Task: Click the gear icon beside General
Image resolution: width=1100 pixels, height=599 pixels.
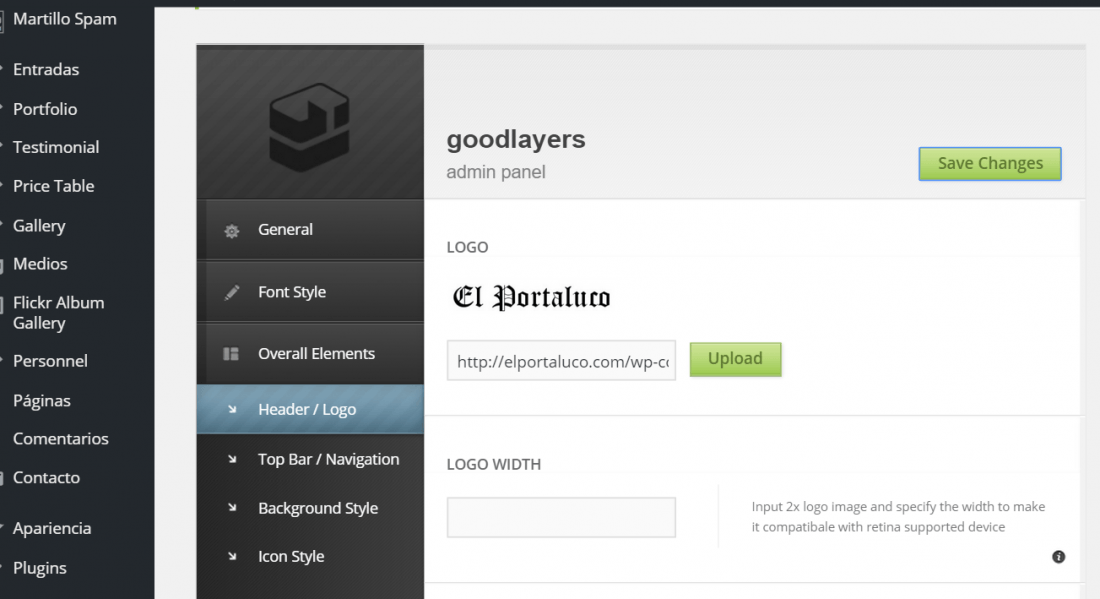Action: coord(232,231)
